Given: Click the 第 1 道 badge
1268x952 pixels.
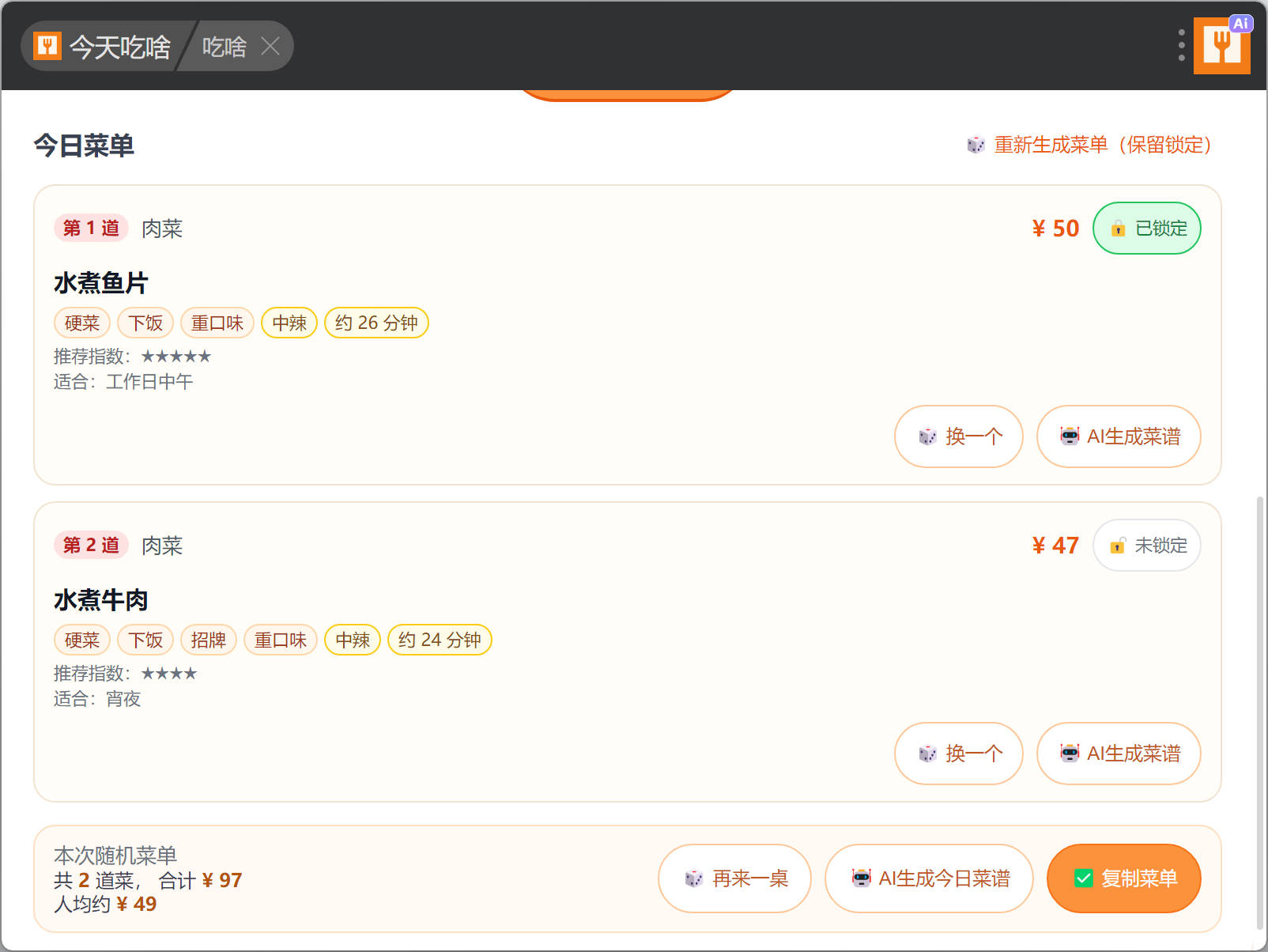Looking at the screenshot, I should pos(91,228).
